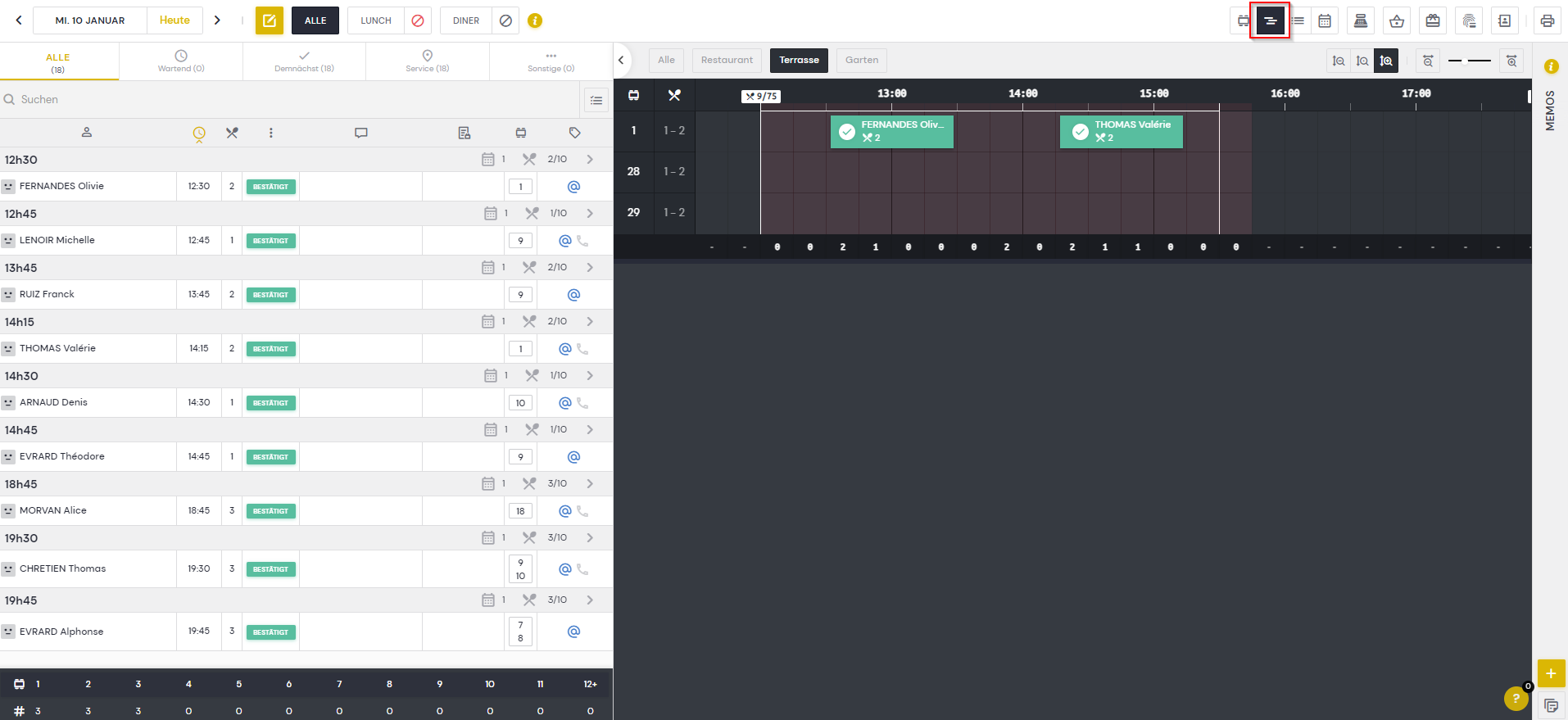Click the comment bubble column header icon
The image size is (1568, 720).
coord(361,132)
